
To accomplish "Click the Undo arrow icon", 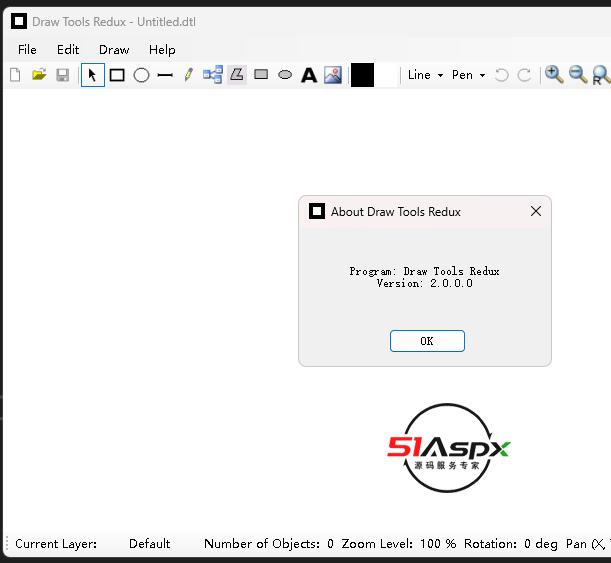I will pyautogui.click(x=502, y=75).
